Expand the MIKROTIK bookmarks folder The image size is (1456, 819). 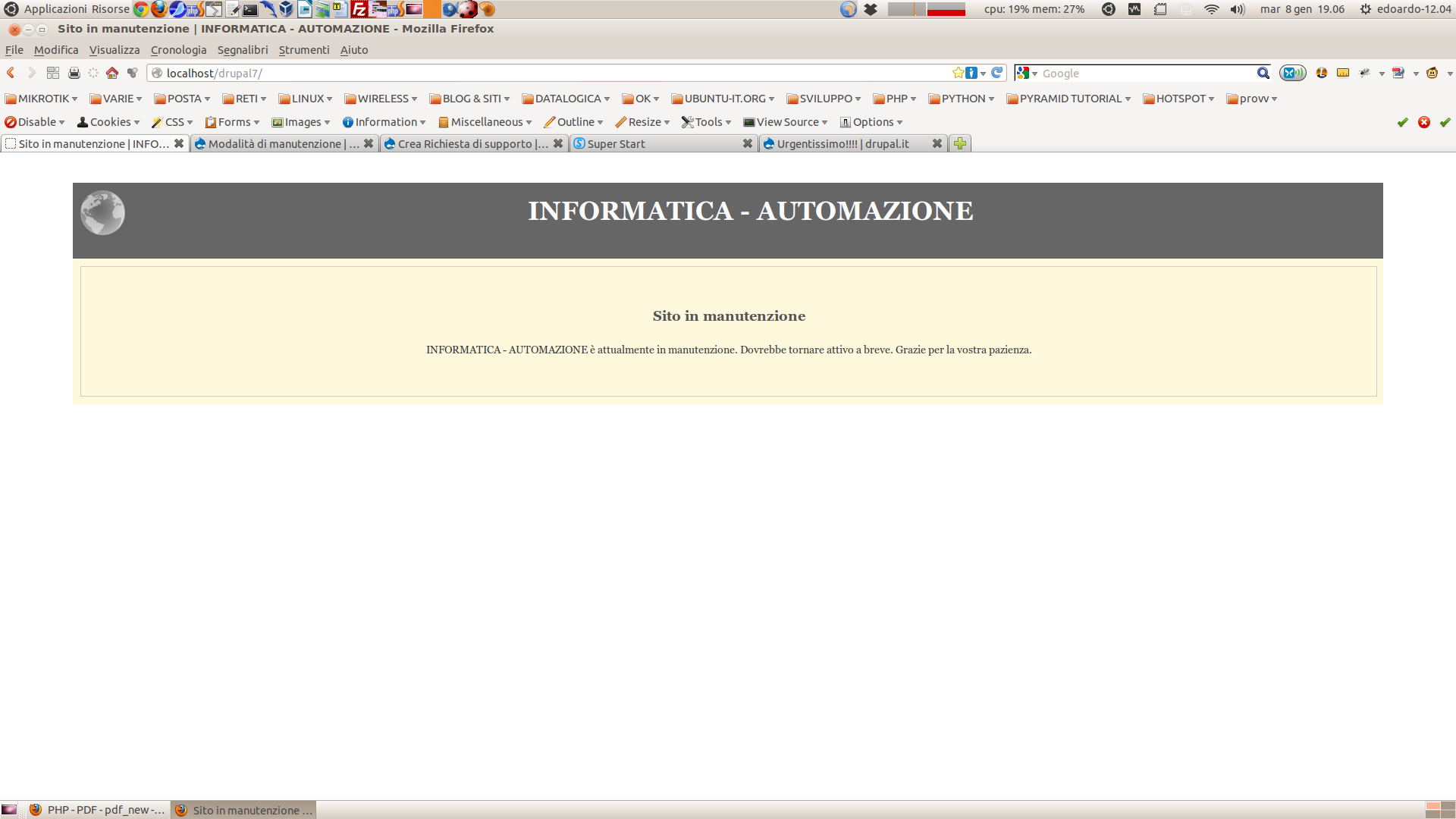(42, 99)
